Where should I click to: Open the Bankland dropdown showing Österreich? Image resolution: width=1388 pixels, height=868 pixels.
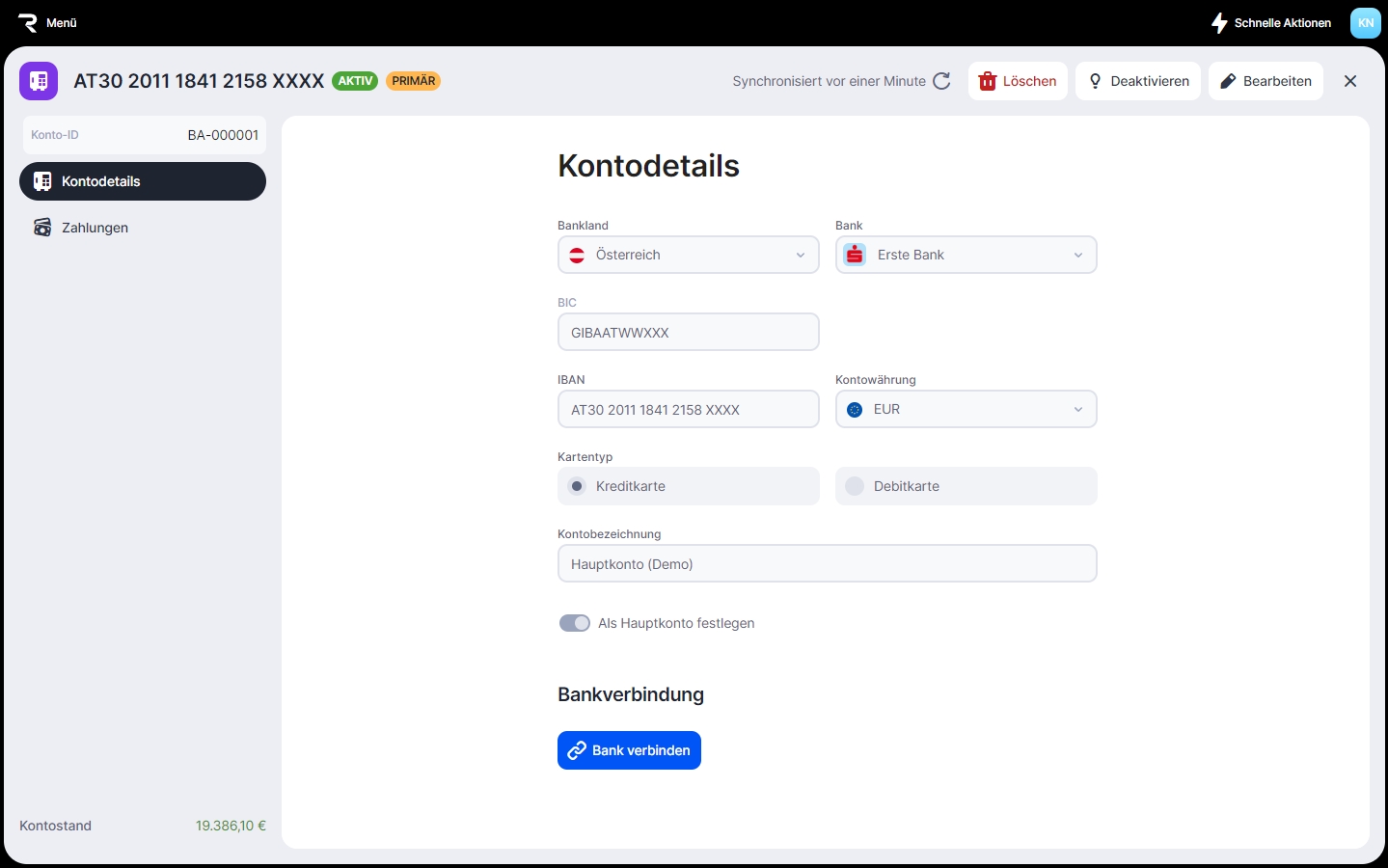688,255
